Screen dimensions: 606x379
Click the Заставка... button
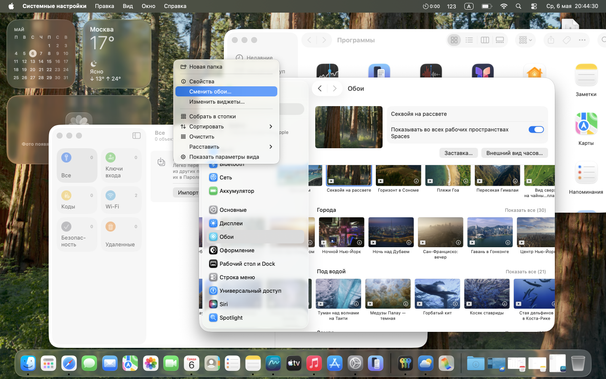[458, 153]
